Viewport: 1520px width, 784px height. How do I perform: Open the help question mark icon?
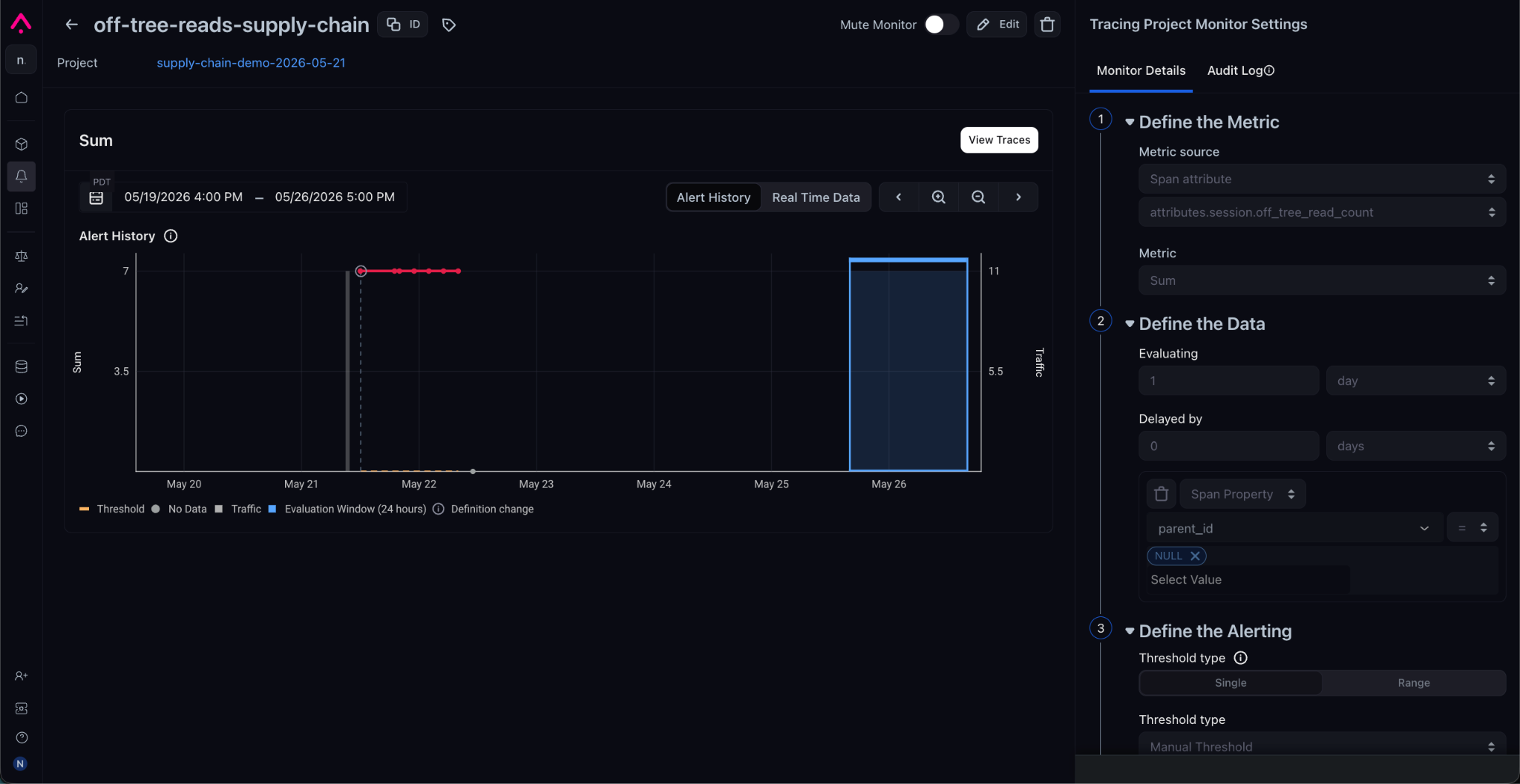click(x=22, y=737)
